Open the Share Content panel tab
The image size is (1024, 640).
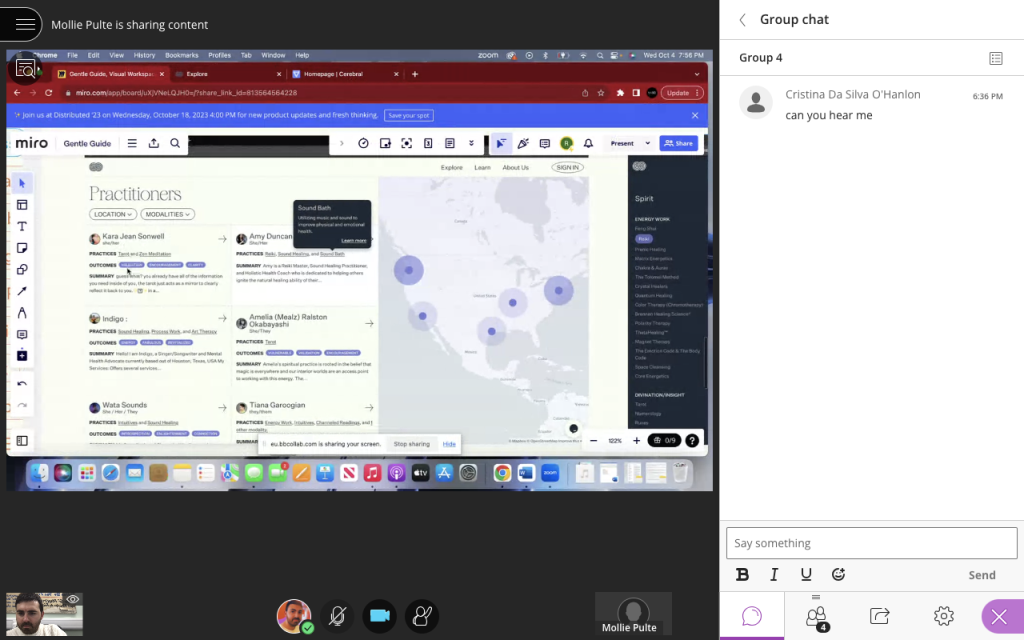tap(880, 616)
